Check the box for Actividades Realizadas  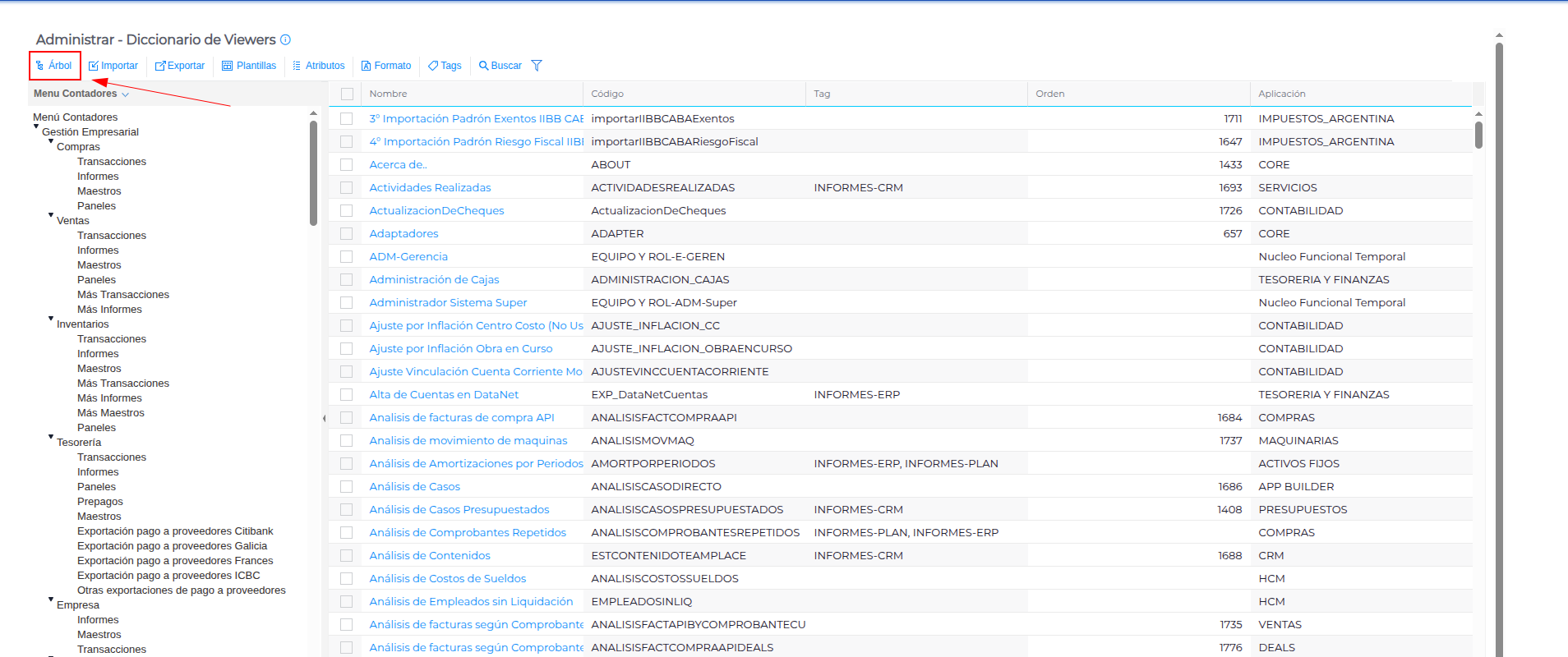click(x=347, y=187)
